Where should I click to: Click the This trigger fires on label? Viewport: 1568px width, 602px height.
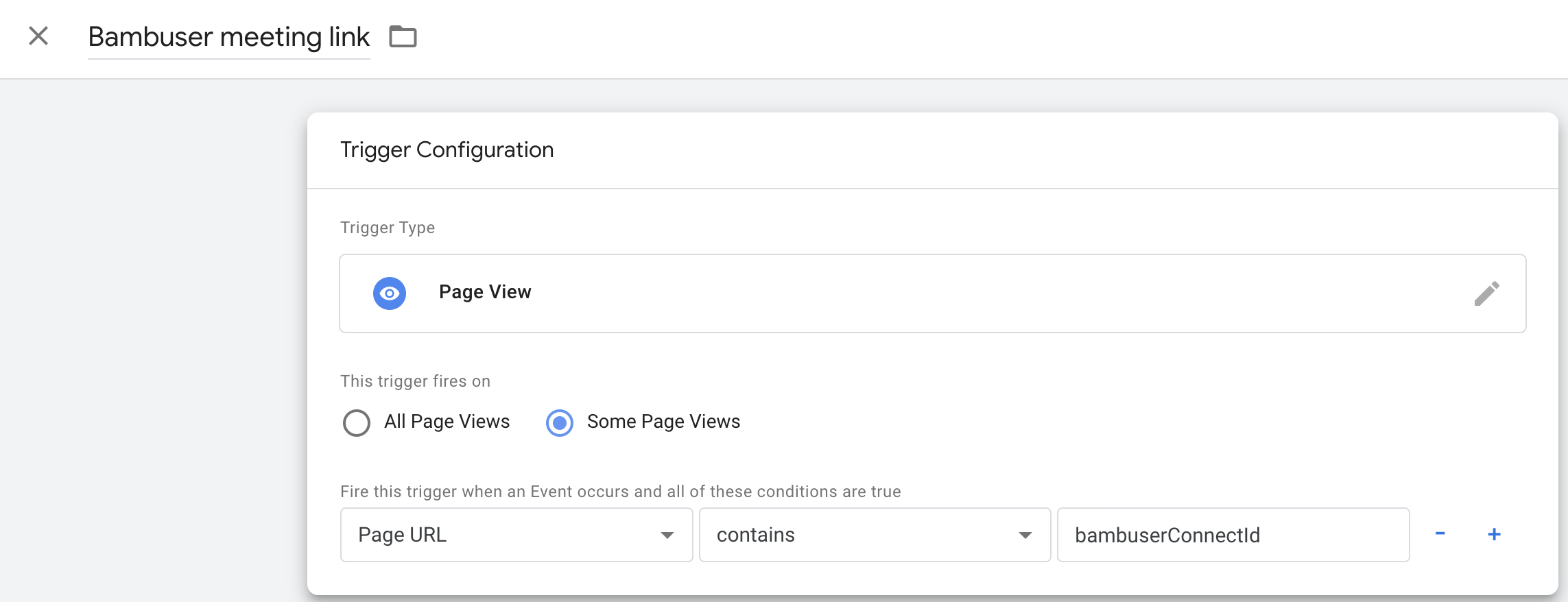(416, 381)
